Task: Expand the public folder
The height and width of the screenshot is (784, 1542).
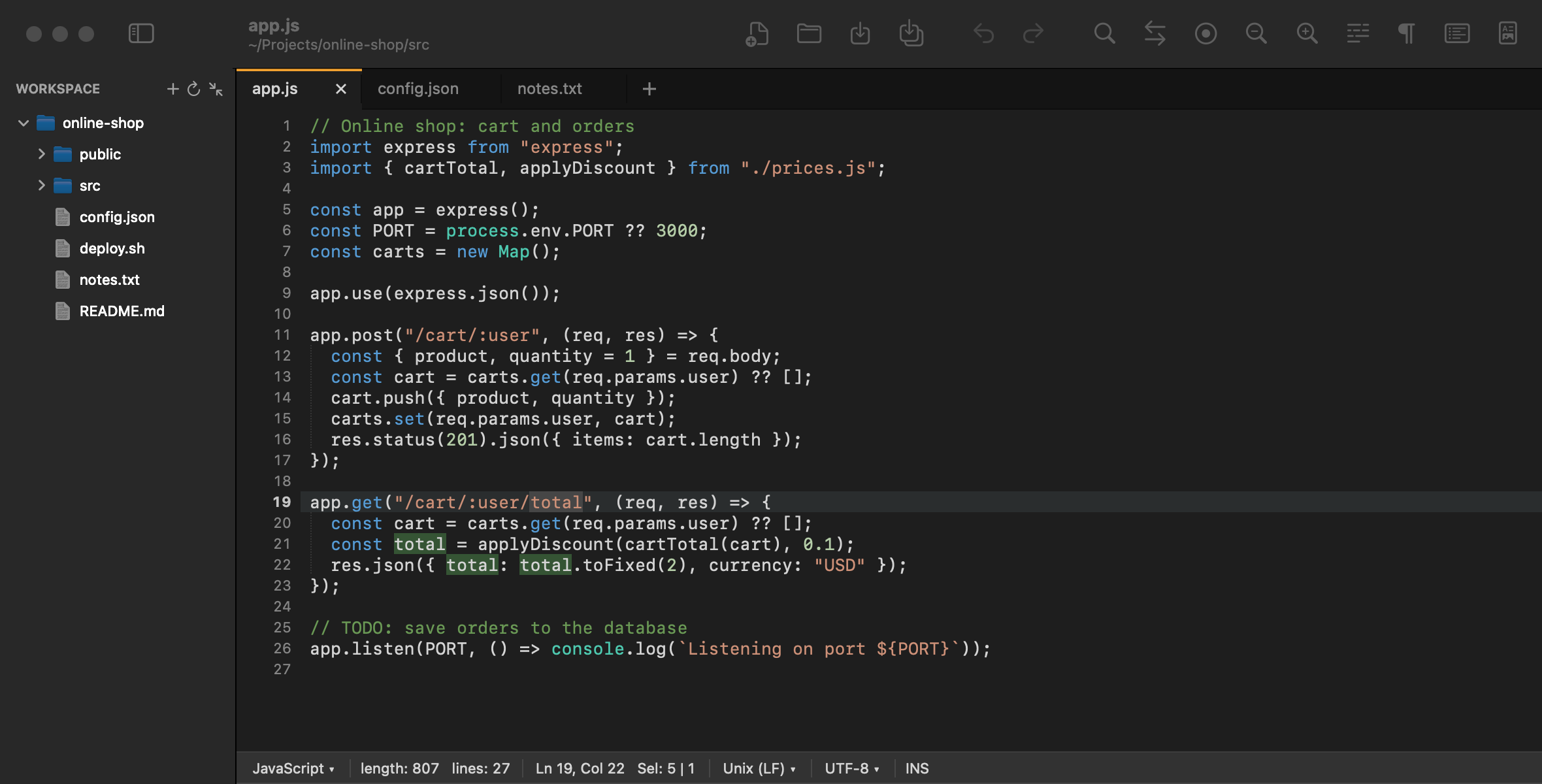Action: 41,154
